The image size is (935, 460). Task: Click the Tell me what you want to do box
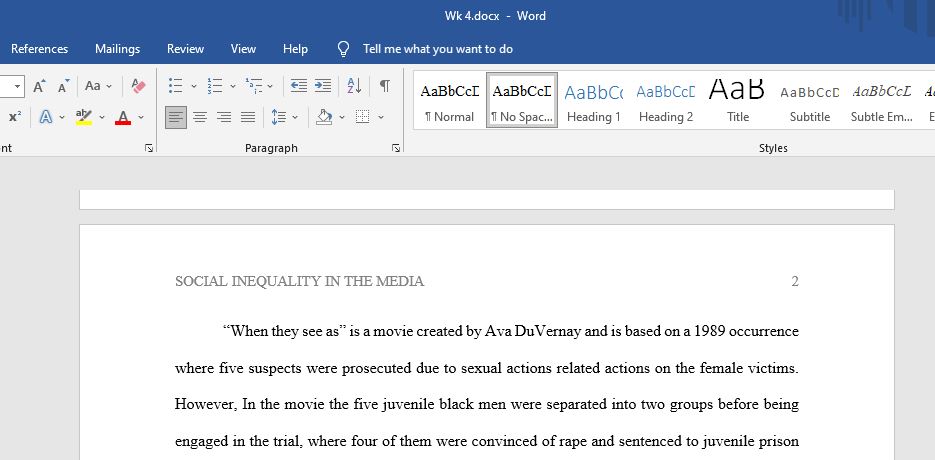tap(438, 49)
